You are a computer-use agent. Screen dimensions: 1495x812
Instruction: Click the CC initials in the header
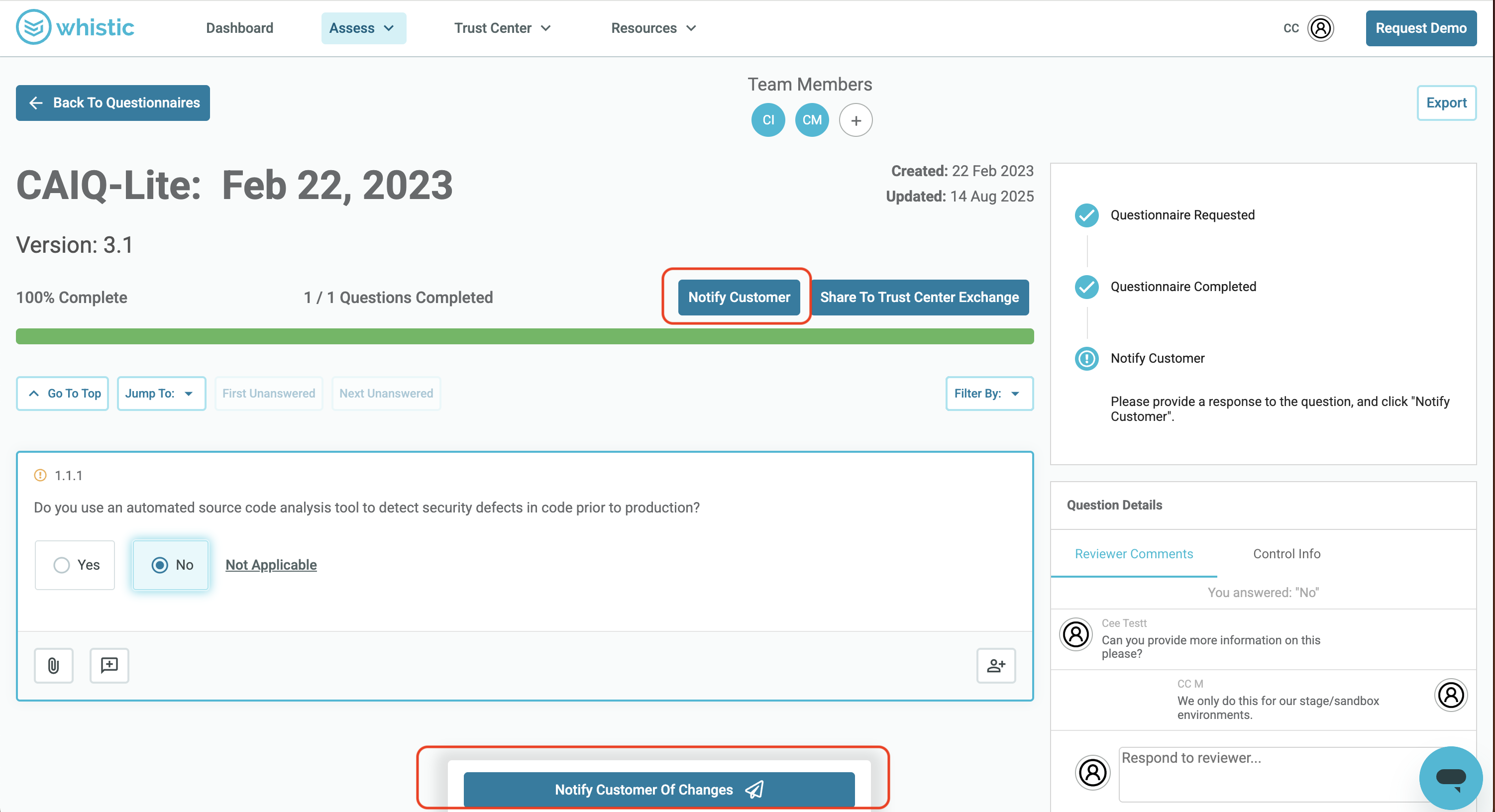coord(1291,28)
